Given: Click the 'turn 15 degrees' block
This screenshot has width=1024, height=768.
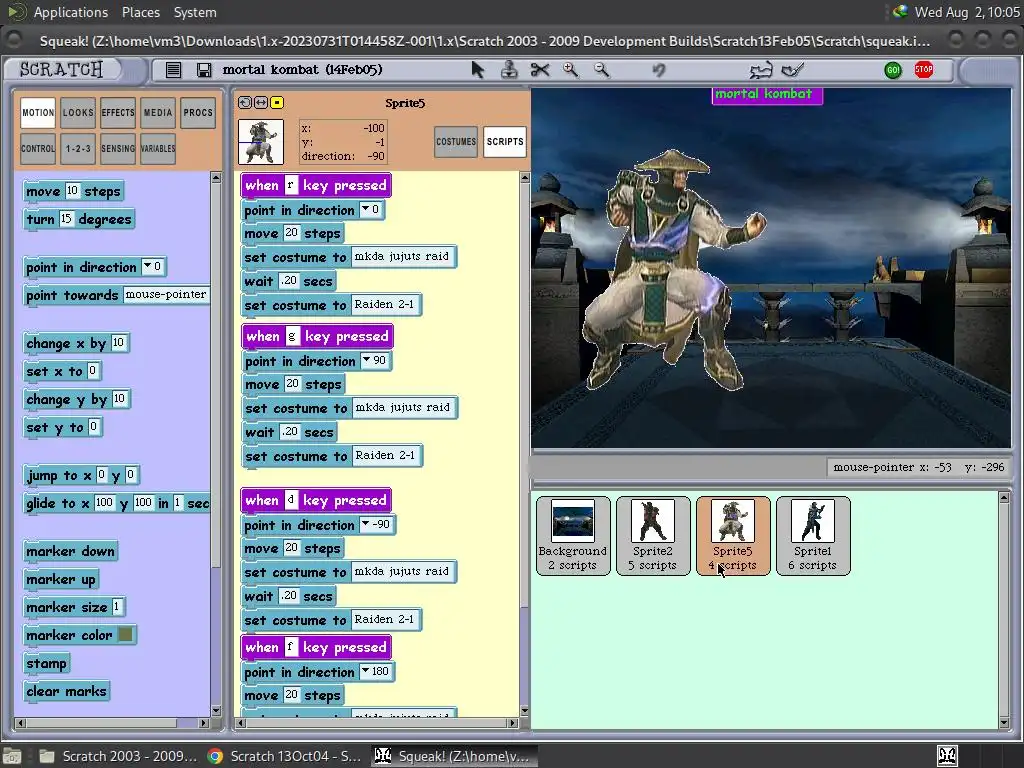Looking at the screenshot, I should click(x=79, y=219).
